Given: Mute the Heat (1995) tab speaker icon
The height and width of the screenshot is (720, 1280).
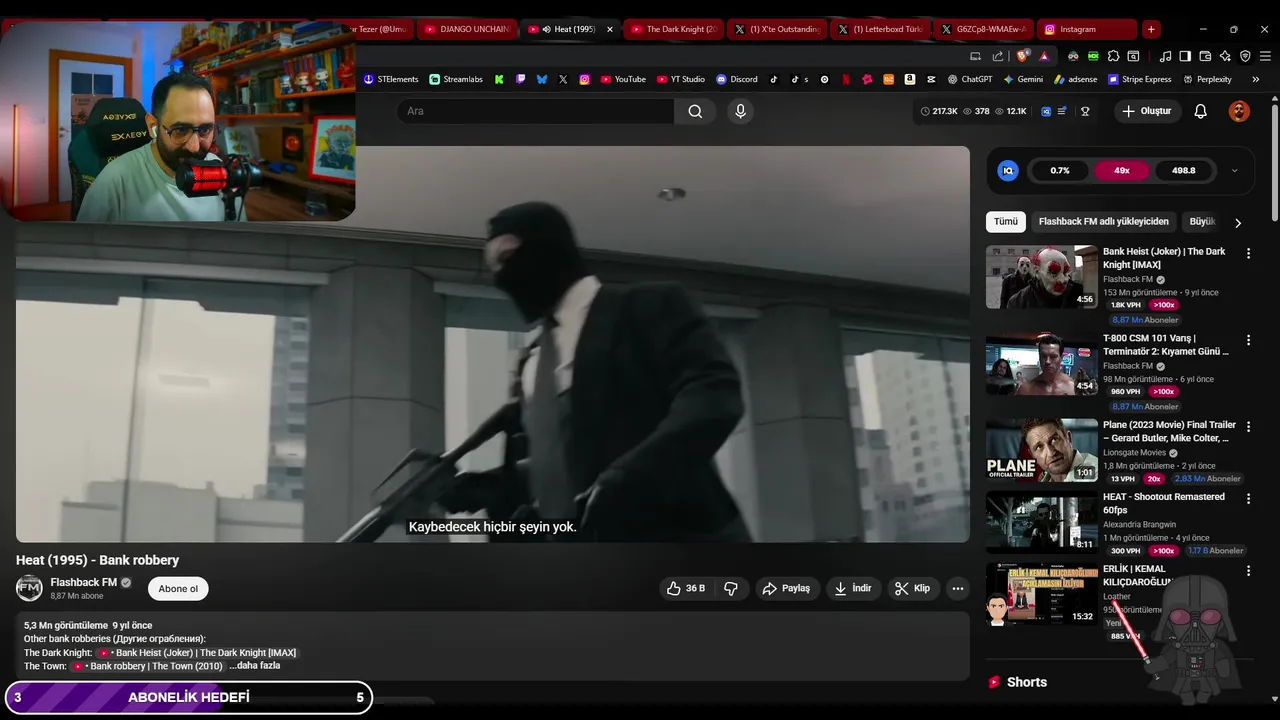Looking at the screenshot, I should [x=546, y=29].
